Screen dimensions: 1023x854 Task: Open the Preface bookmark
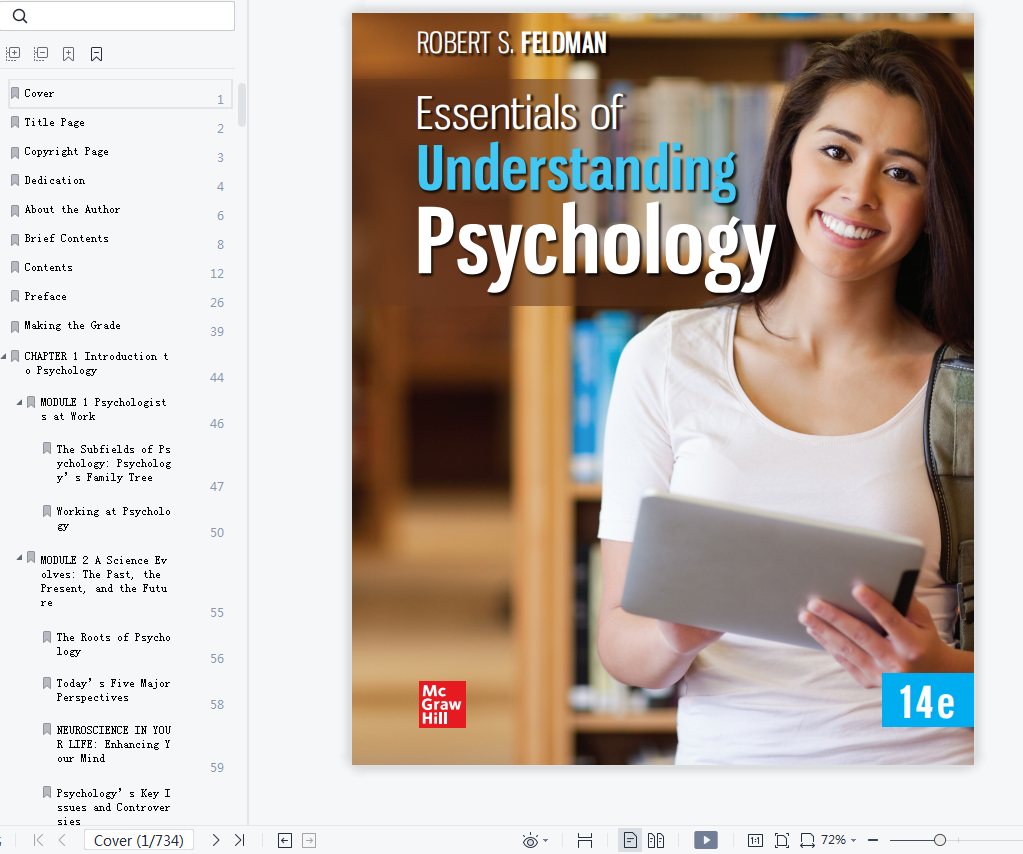pos(46,296)
